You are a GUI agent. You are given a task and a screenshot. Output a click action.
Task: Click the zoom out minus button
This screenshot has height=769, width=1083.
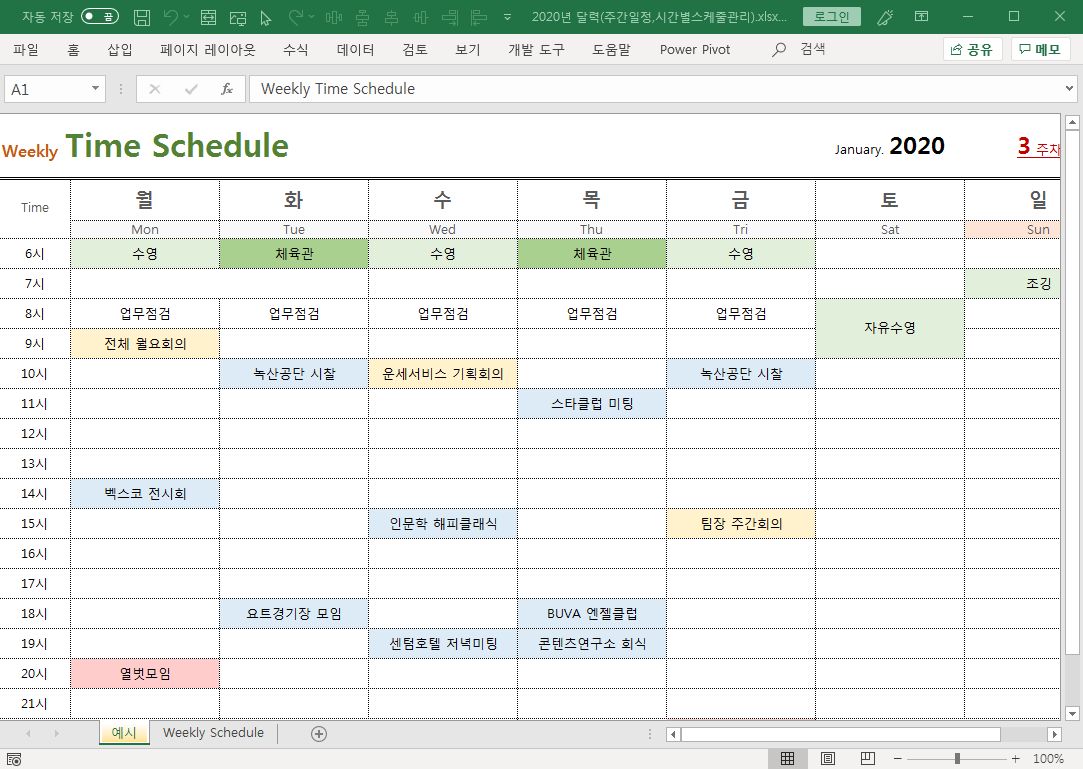coord(897,759)
